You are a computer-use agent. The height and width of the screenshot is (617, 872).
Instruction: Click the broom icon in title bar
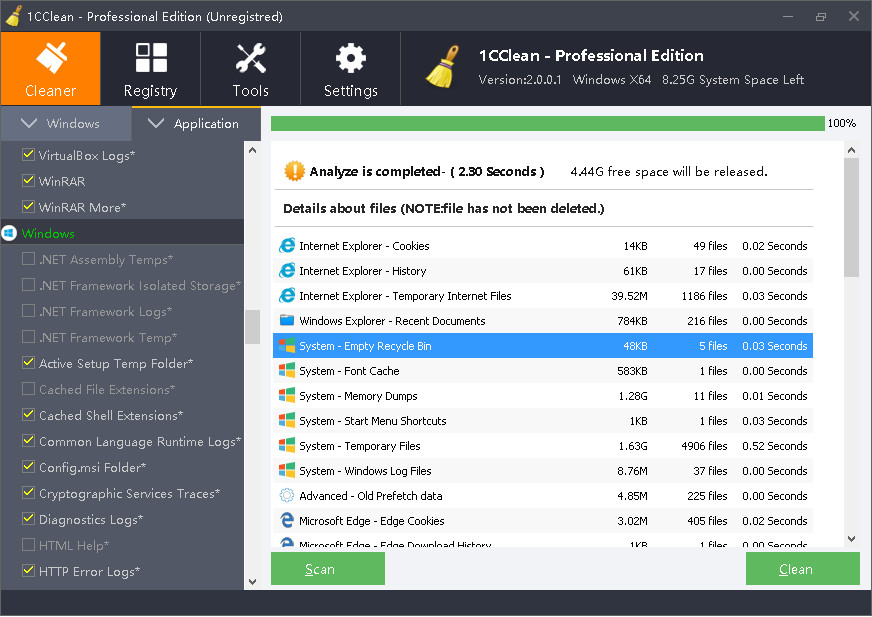pos(14,16)
